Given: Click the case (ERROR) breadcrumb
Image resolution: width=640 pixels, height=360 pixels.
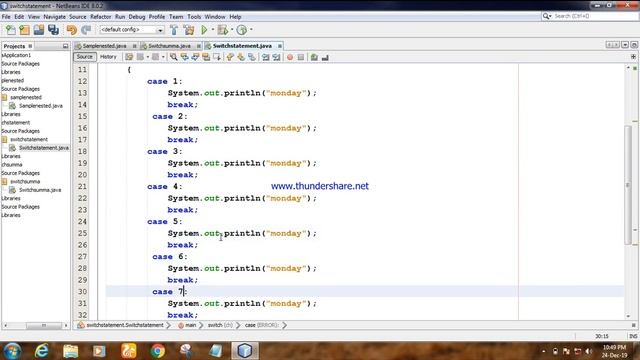Looking at the screenshot, I should [x=262, y=325].
